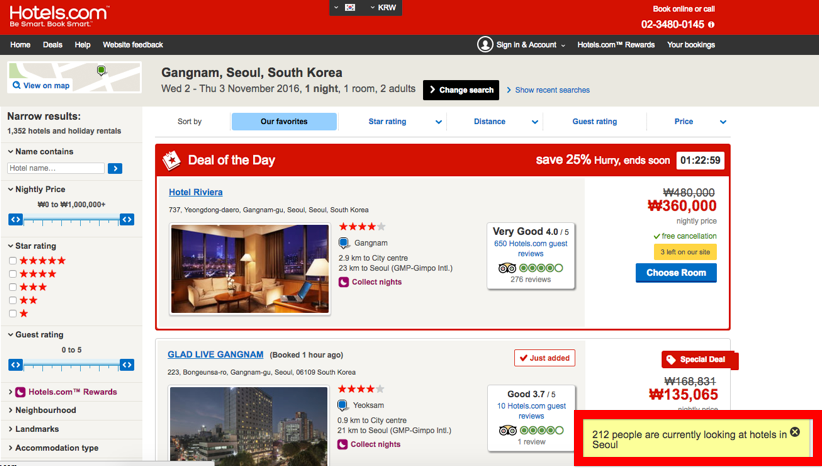Image resolution: width=822 pixels, height=469 pixels.
Task: Check the 3-star rating filter
Action: coord(13,287)
